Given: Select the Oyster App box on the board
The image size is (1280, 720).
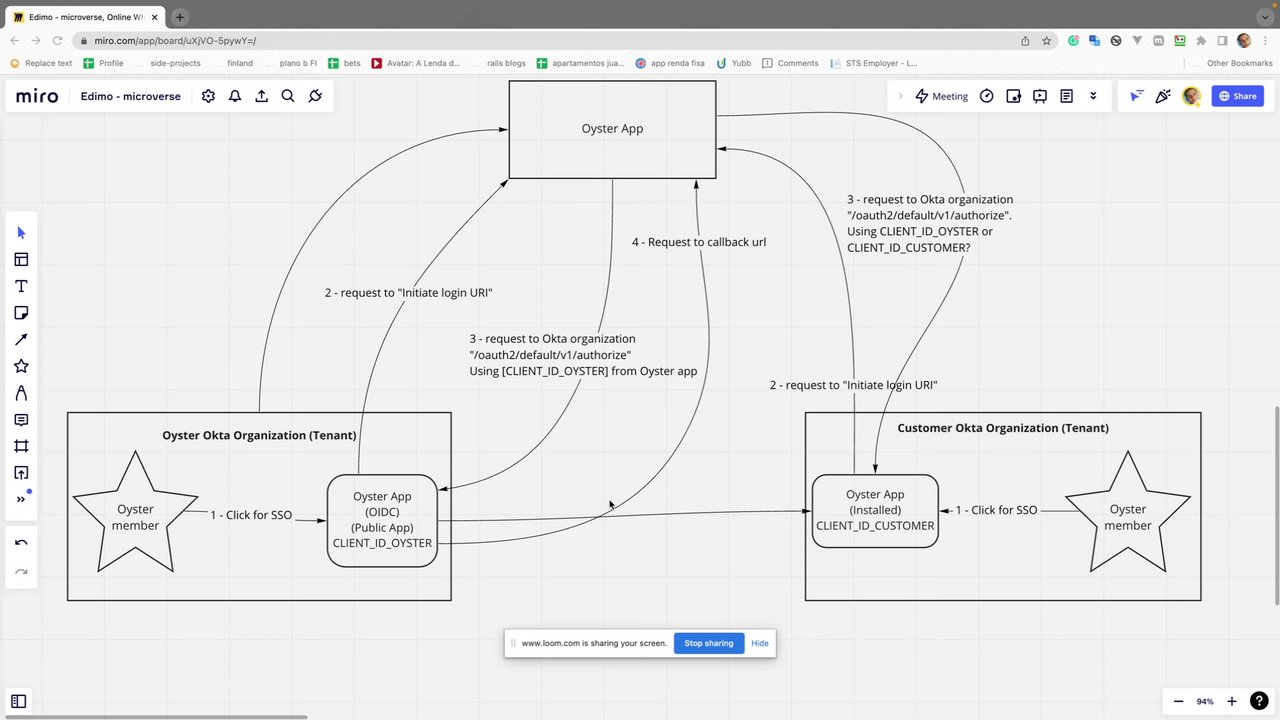Looking at the screenshot, I should point(612,129).
